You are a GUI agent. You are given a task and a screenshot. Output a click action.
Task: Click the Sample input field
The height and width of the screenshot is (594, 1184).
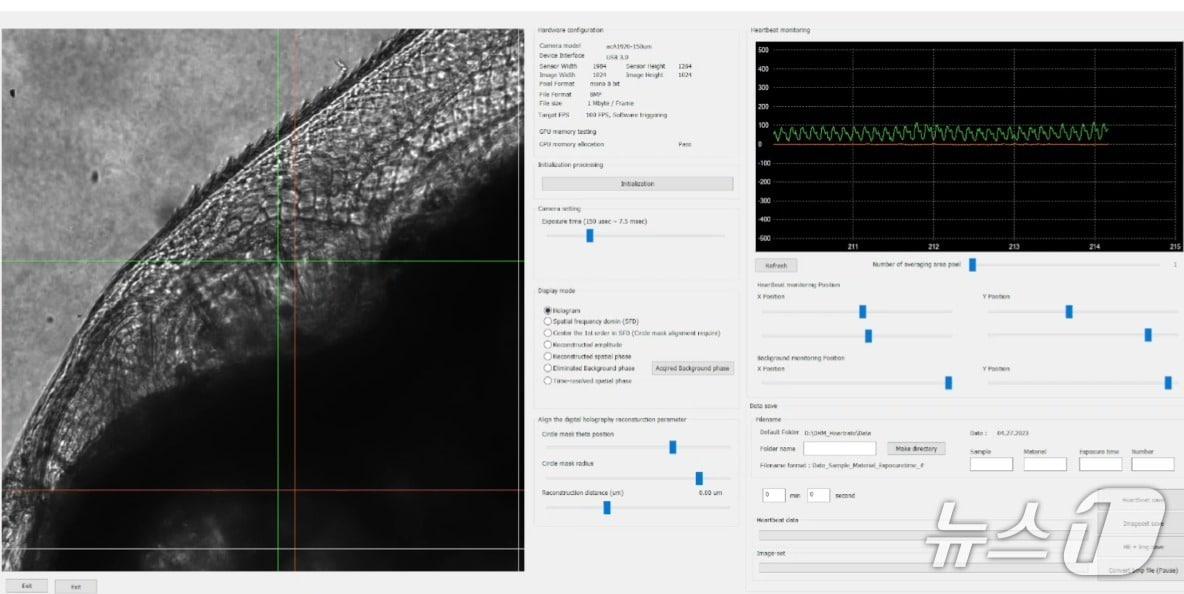point(991,464)
